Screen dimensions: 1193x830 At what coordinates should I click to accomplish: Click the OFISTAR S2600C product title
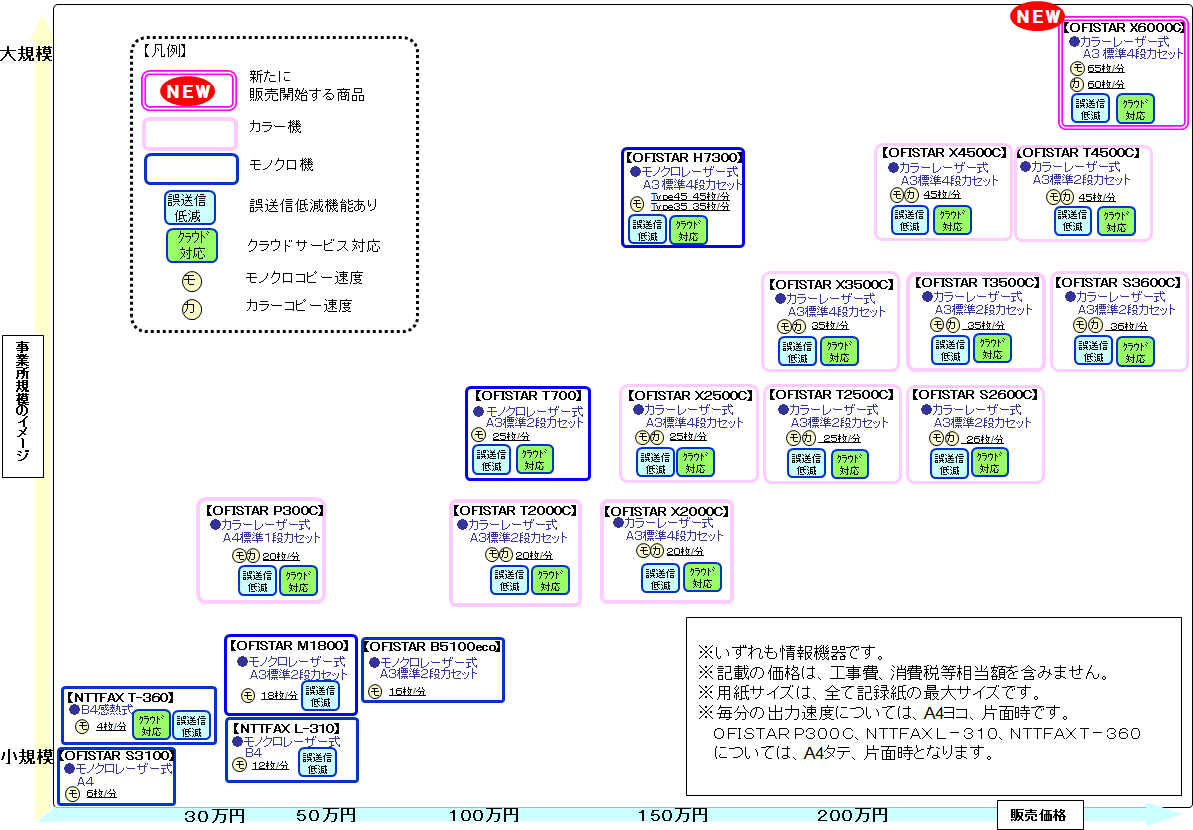coord(975,395)
